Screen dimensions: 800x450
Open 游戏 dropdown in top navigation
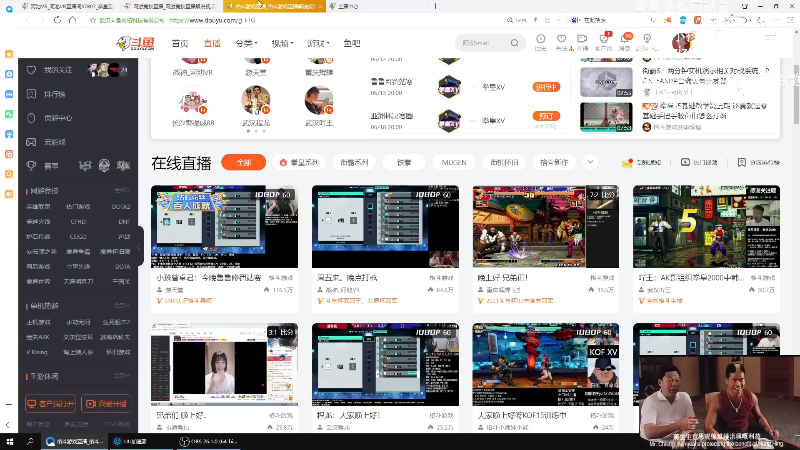pyautogui.click(x=318, y=43)
